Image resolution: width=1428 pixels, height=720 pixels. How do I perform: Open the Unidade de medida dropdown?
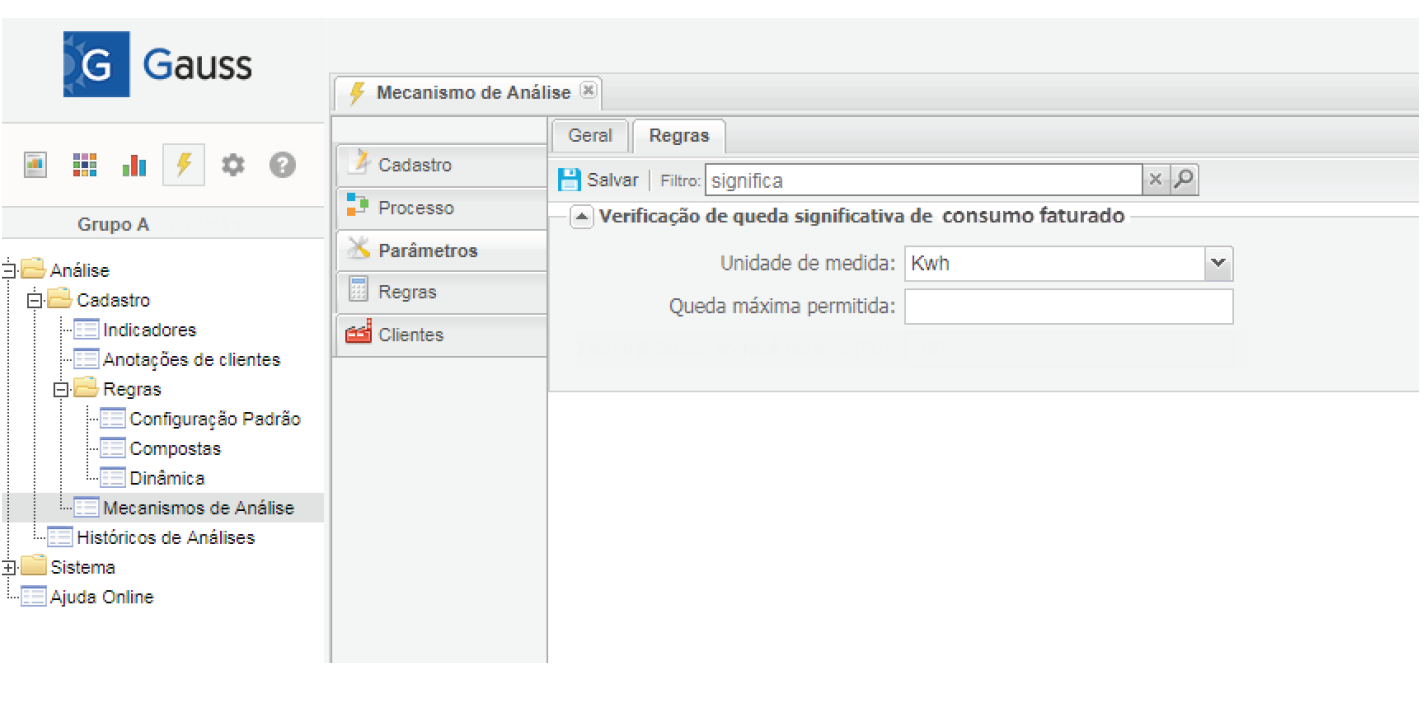click(x=1217, y=264)
